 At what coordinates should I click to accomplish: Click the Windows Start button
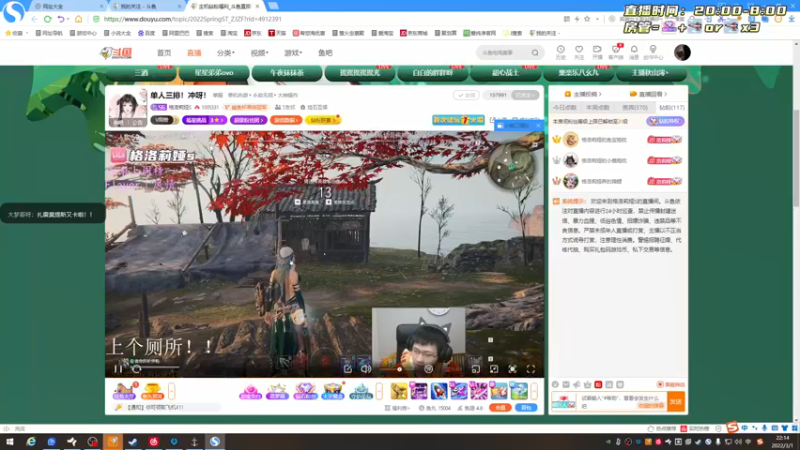click(x=10, y=442)
